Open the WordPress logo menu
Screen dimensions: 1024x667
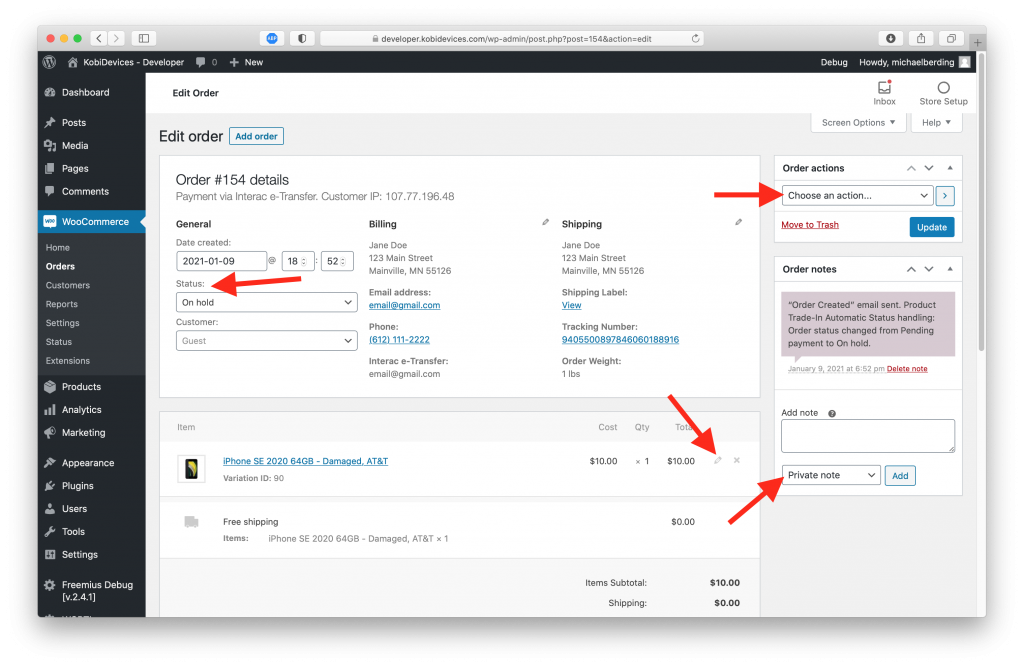tap(50, 62)
